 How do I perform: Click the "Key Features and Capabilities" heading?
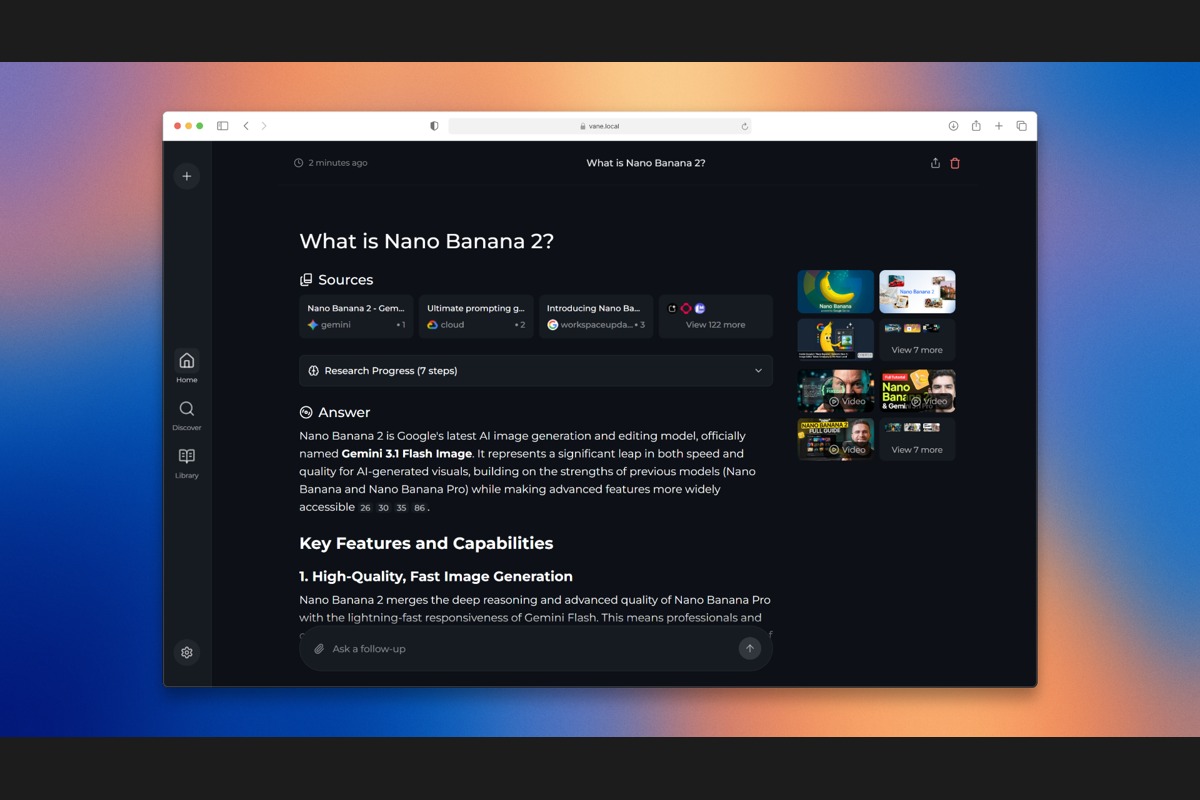click(426, 543)
